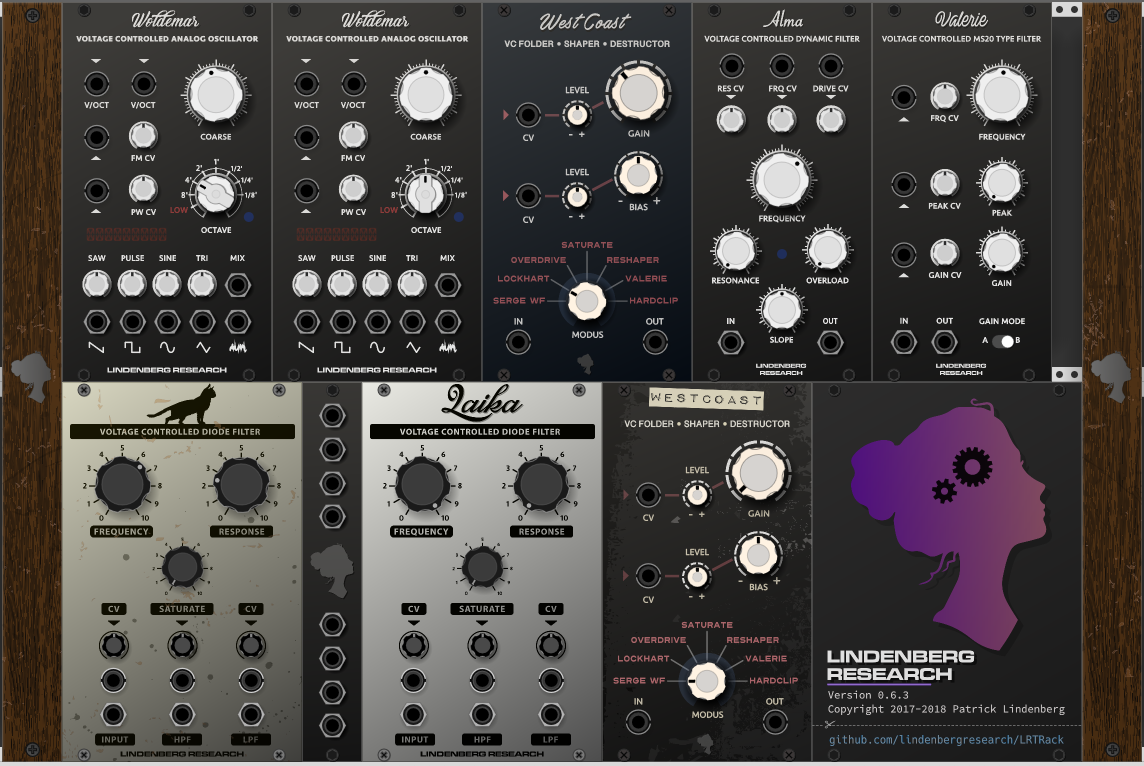Click the LPF output jack on Laika filter
The width and height of the screenshot is (1144, 766).
coord(551,714)
